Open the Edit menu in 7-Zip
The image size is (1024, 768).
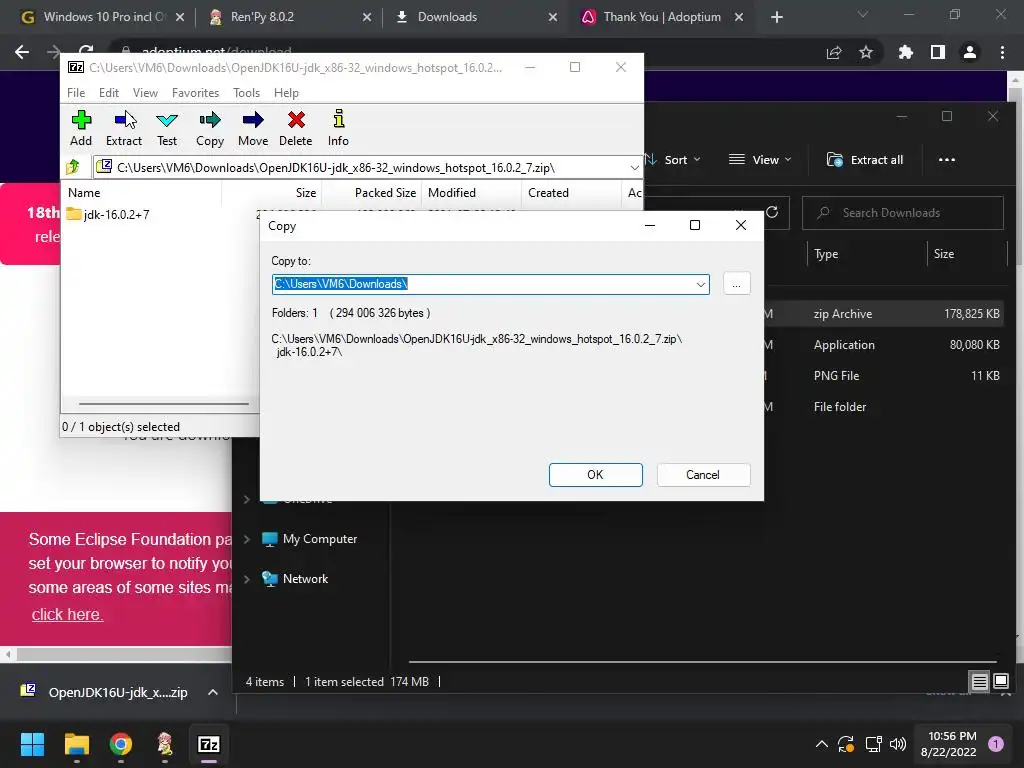[x=108, y=93]
